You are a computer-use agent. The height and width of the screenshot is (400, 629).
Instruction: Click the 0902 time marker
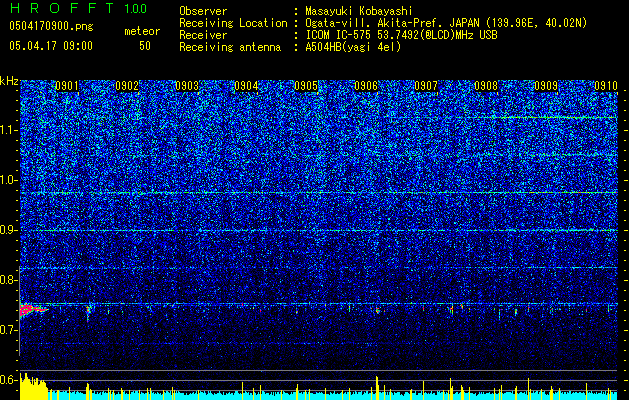(x=127, y=86)
